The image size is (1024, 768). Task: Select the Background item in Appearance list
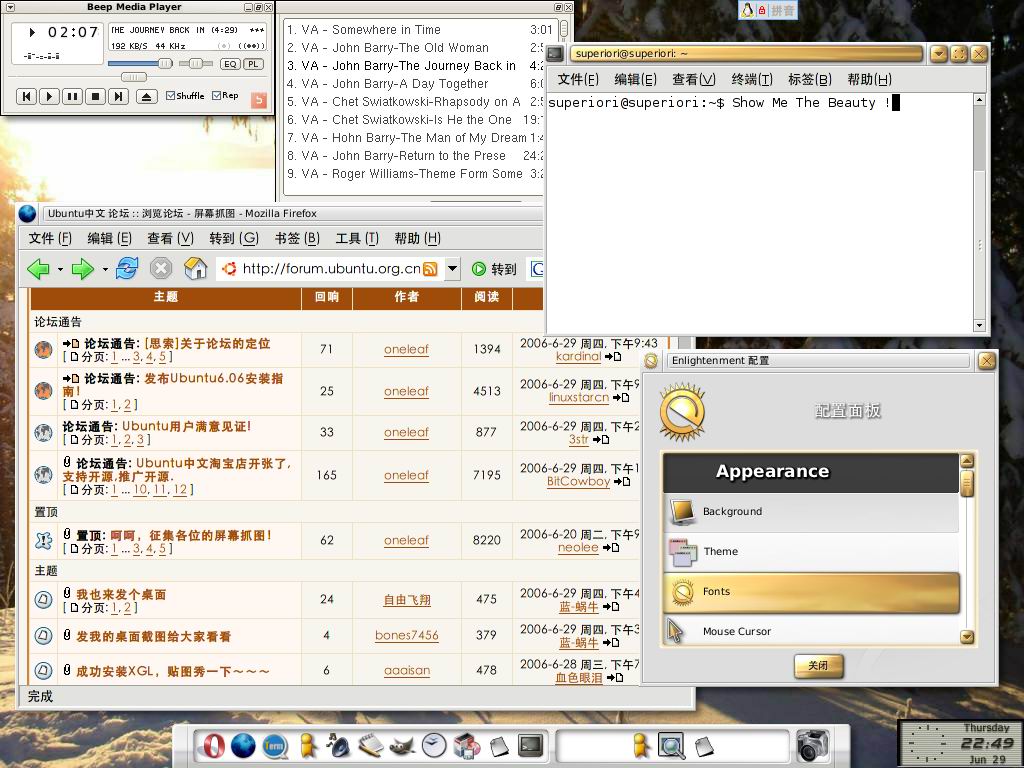[811, 512]
